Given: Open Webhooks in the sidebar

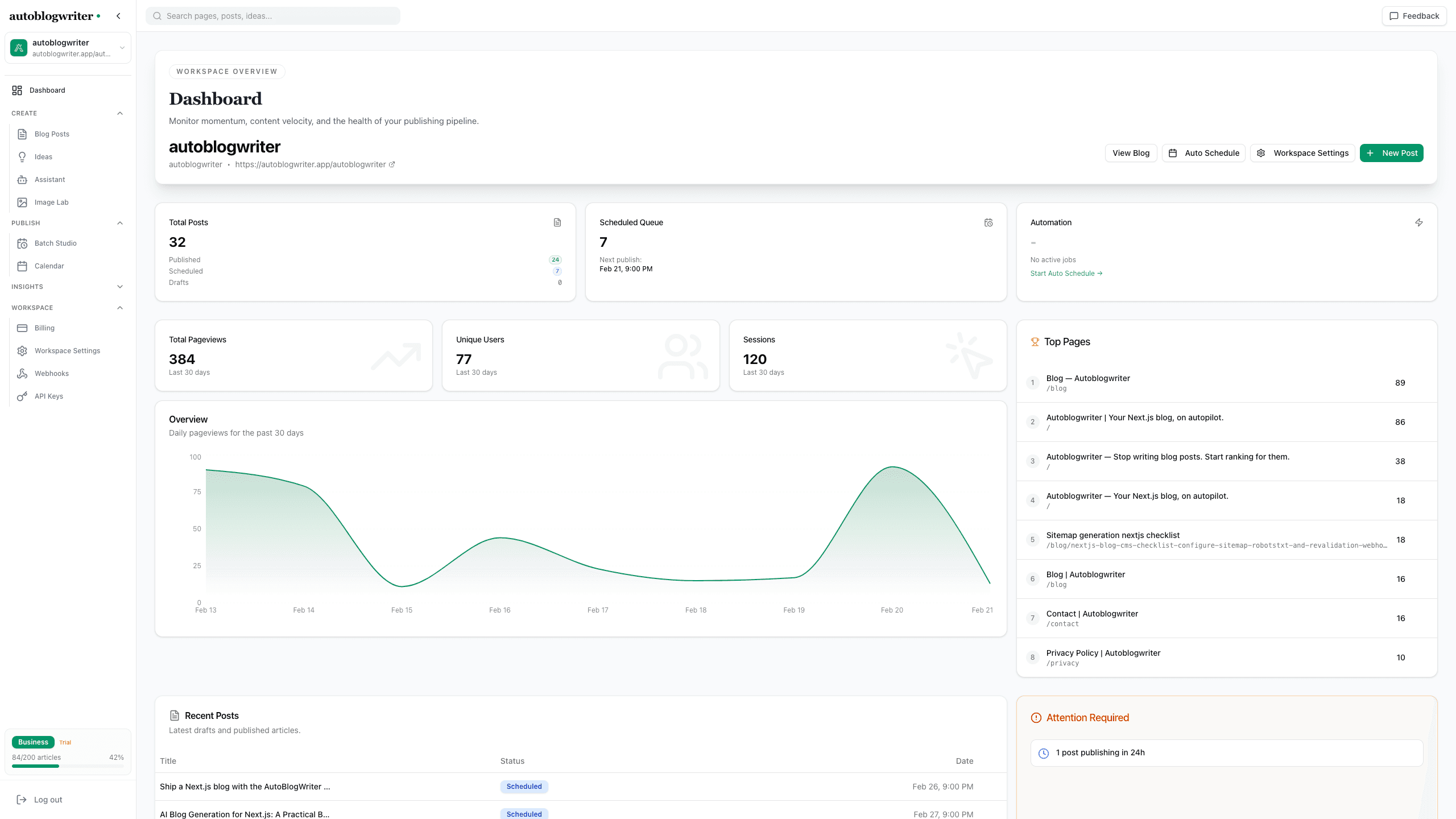Looking at the screenshot, I should pyautogui.click(x=51, y=373).
